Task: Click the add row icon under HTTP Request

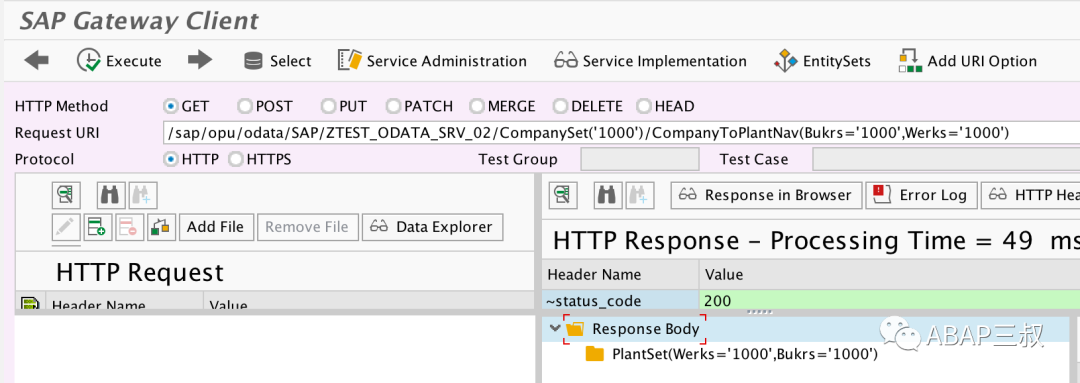Action: click(x=96, y=227)
